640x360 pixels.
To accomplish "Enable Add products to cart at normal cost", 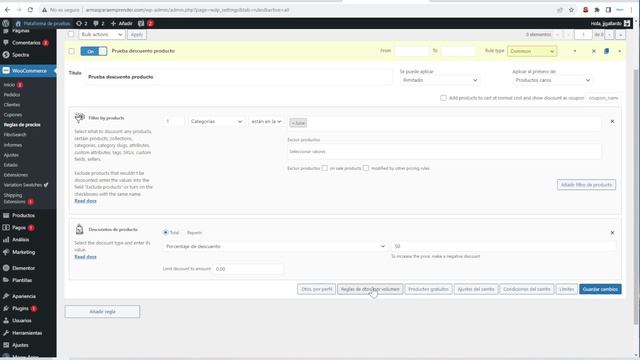I will (x=443, y=98).
